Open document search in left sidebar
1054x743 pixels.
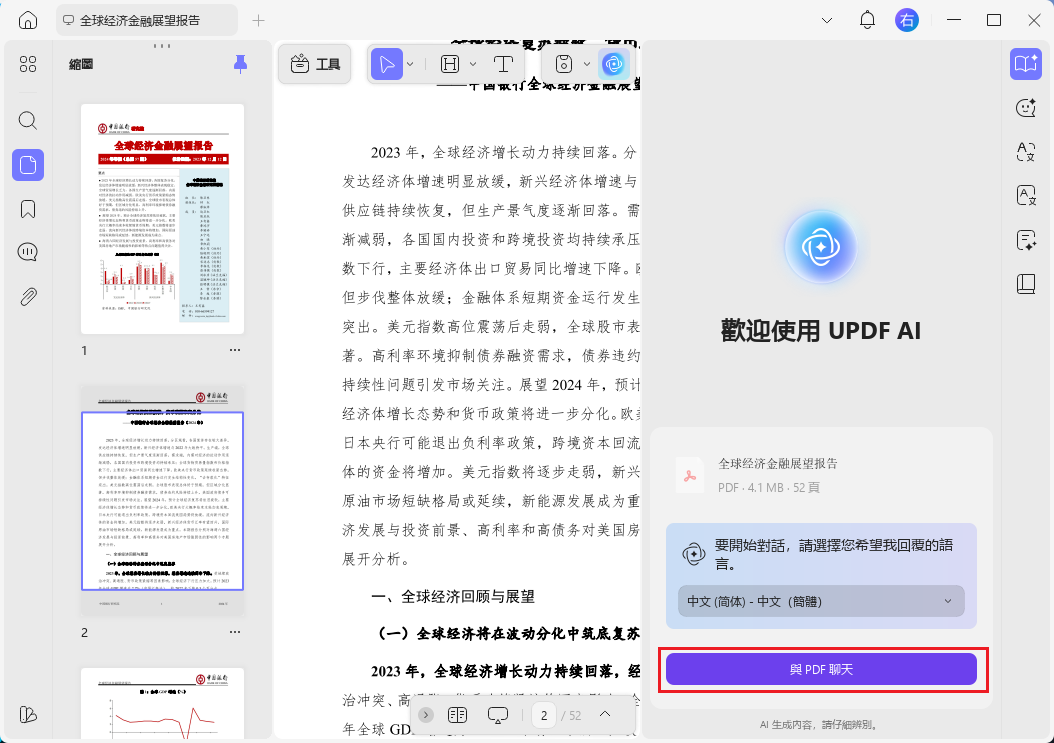[x=28, y=120]
